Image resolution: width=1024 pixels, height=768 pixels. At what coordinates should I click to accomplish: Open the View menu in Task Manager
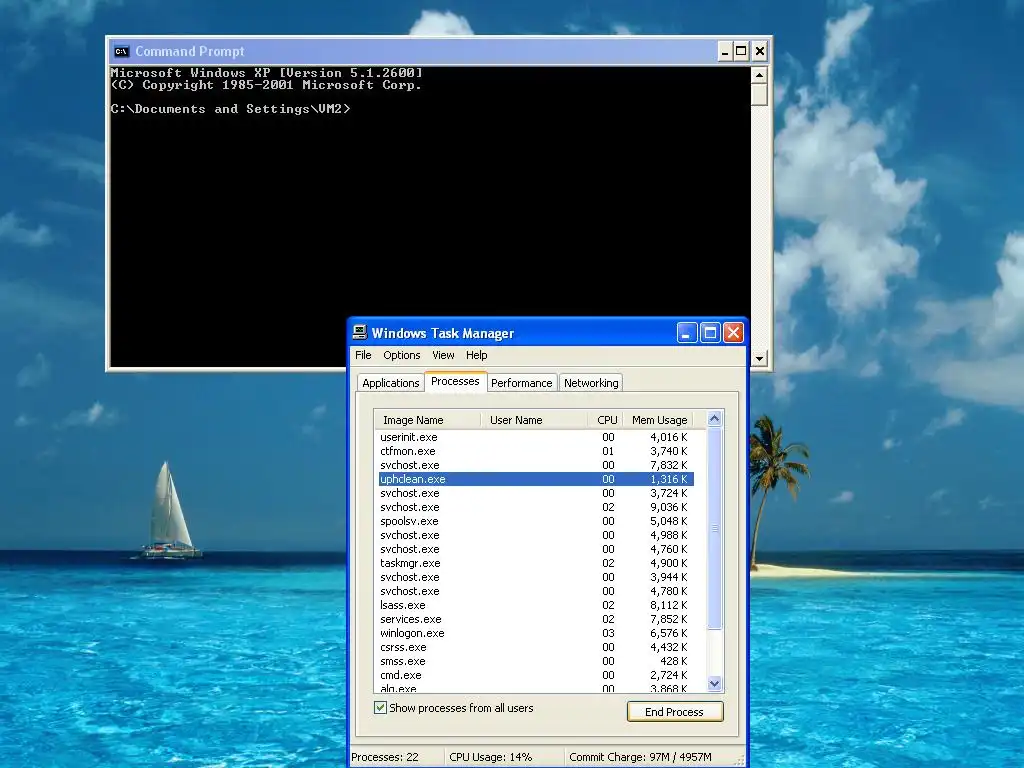pyautogui.click(x=443, y=355)
